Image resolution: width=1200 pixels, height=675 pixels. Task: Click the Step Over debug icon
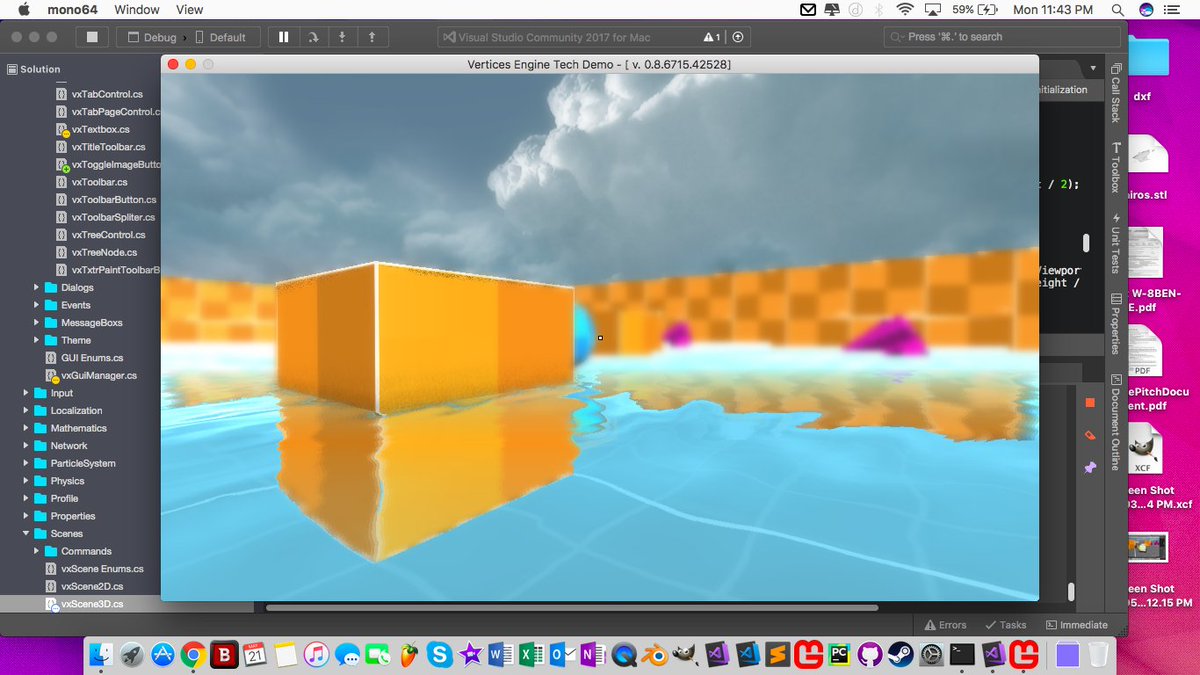pos(313,37)
